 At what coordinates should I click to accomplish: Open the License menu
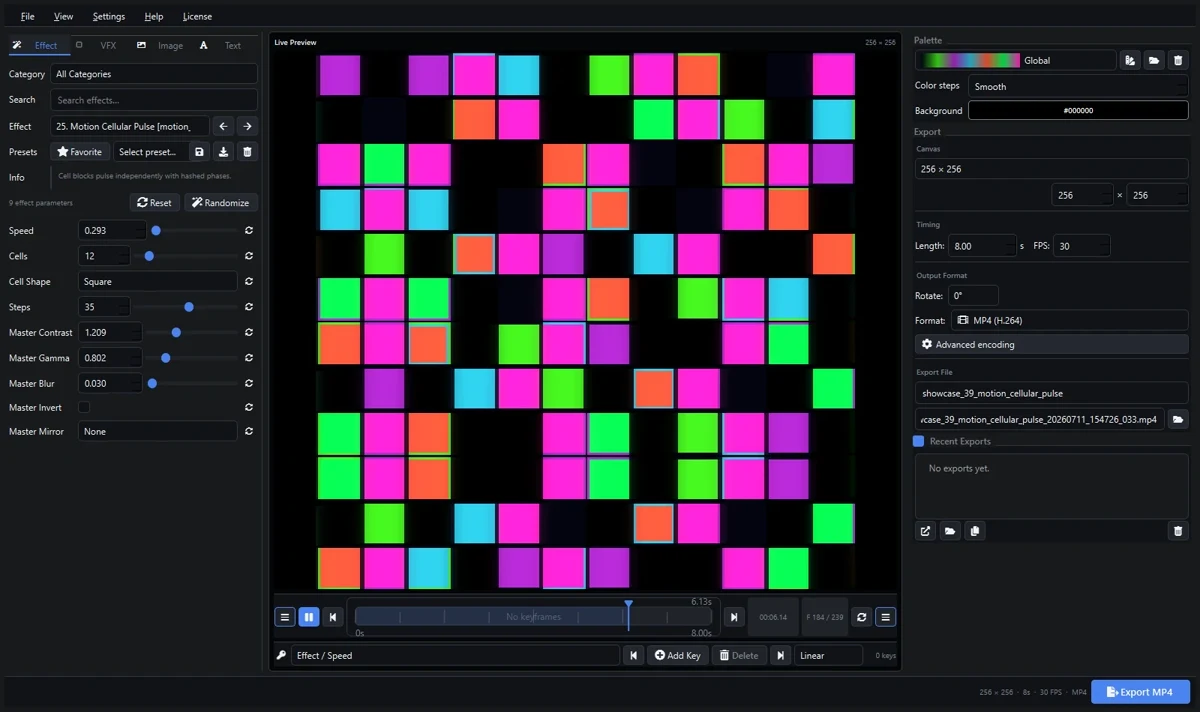(197, 16)
